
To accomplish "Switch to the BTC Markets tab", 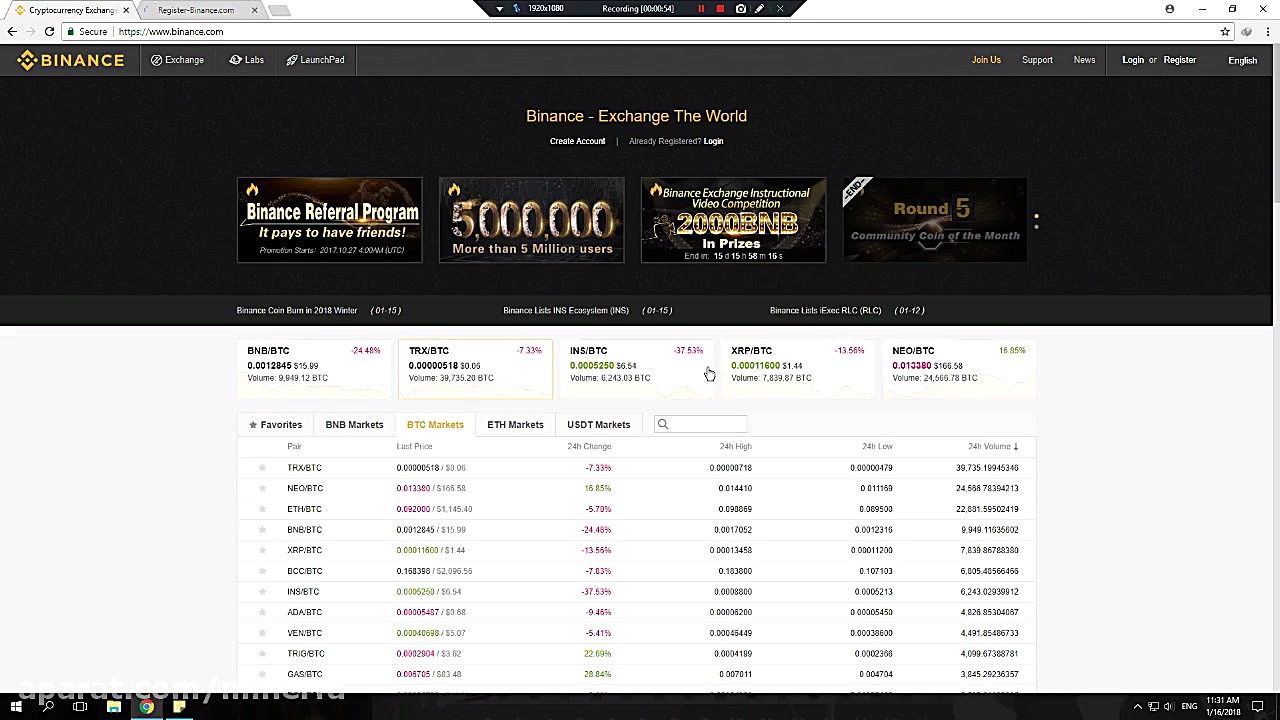I will pos(435,425).
